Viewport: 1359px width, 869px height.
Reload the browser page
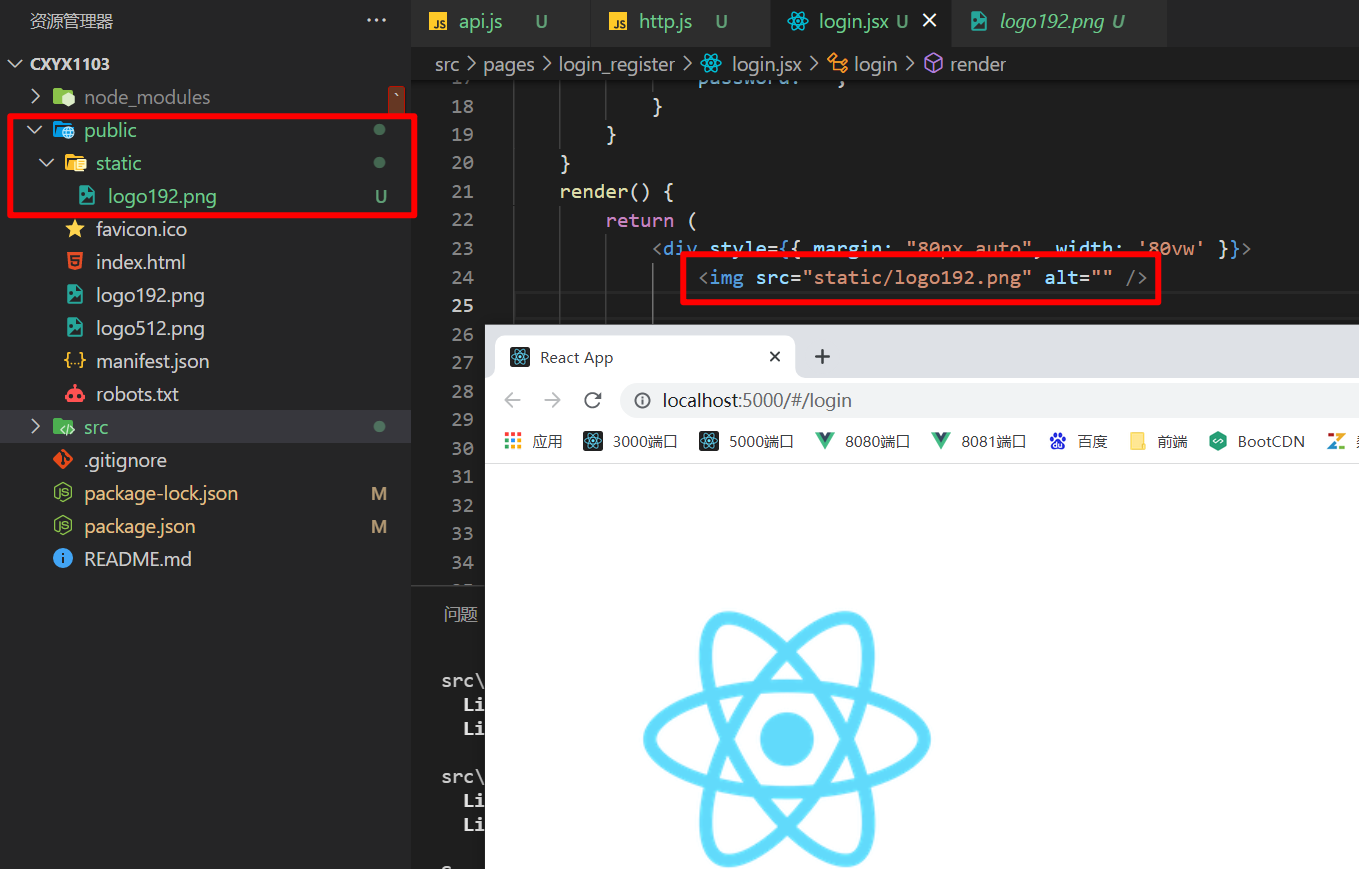click(592, 400)
